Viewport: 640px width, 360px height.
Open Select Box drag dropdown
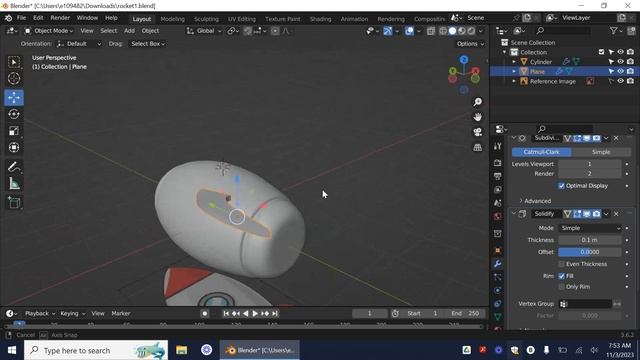pyautogui.click(x=148, y=44)
